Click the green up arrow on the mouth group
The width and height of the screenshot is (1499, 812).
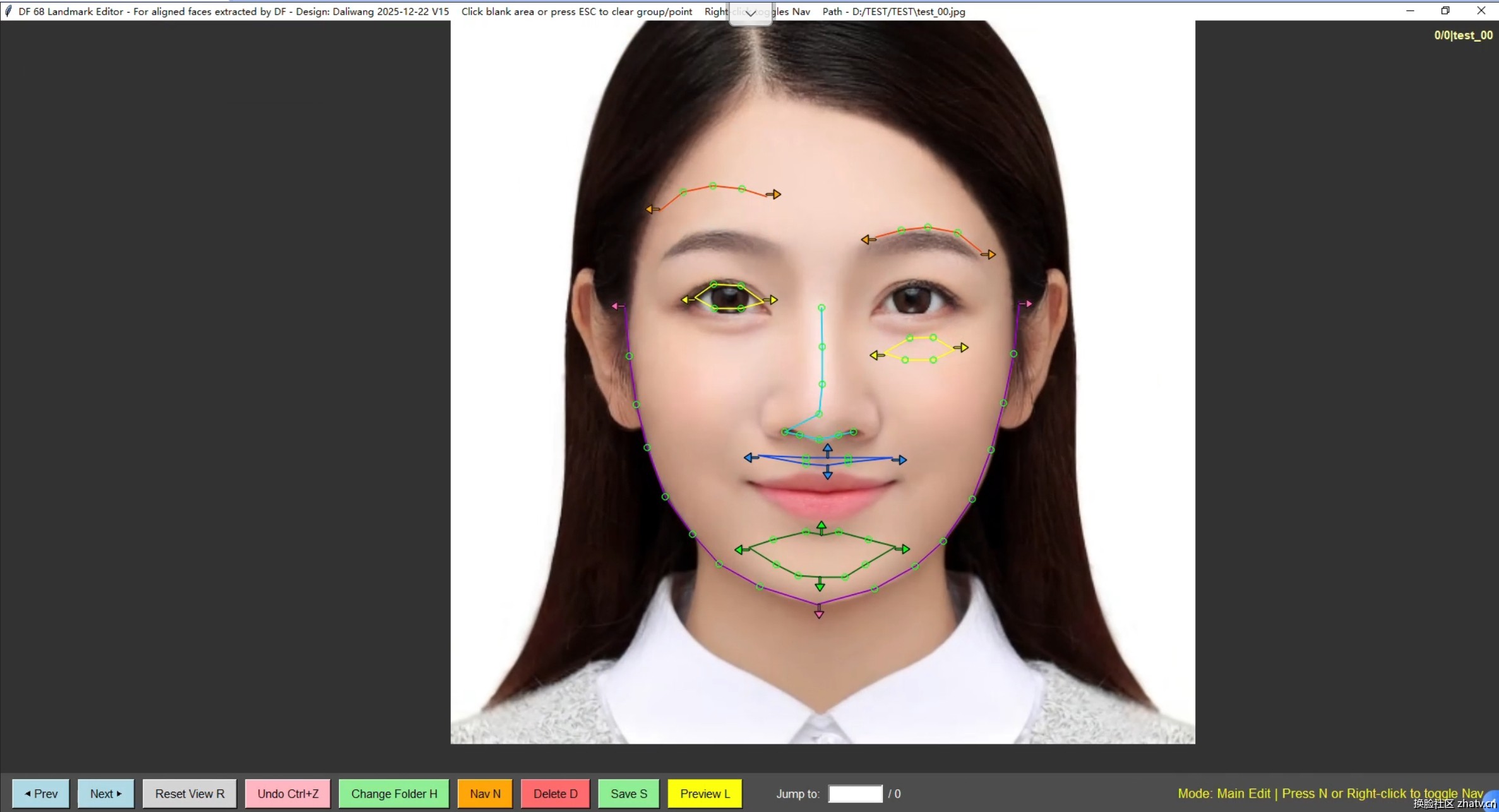pos(821,525)
